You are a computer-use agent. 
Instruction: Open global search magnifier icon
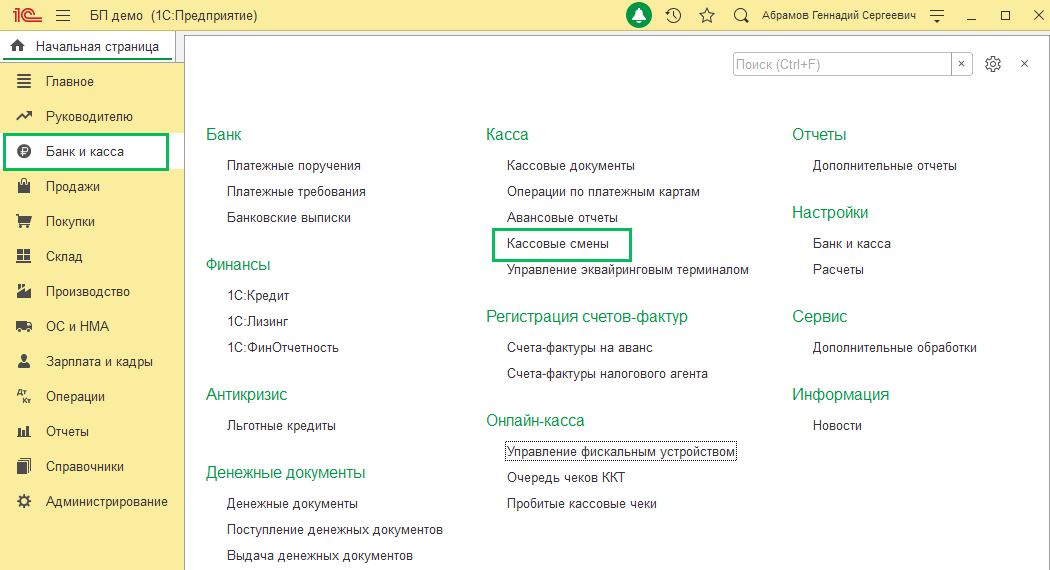point(741,15)
